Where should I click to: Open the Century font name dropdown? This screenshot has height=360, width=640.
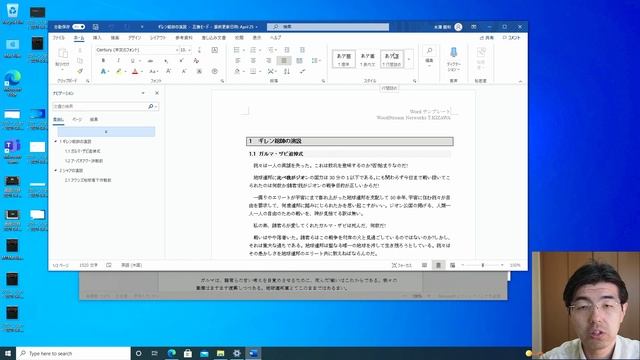tap(177, 50)
